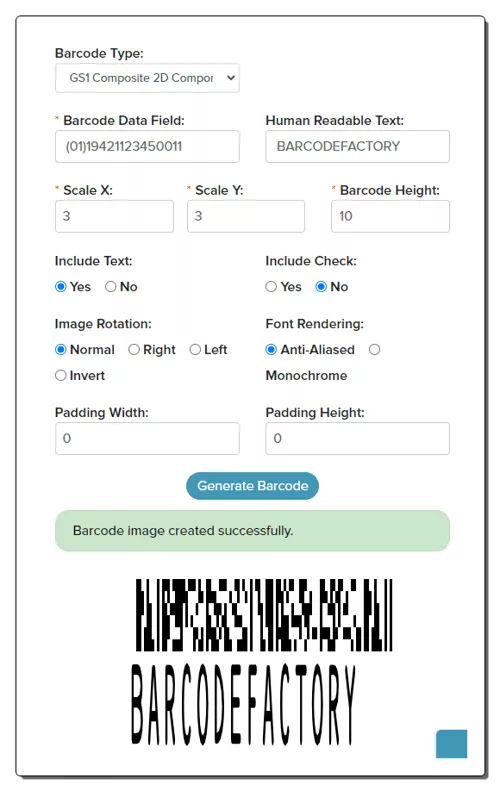Choose Left image rotation

click(x=195, y=350)
